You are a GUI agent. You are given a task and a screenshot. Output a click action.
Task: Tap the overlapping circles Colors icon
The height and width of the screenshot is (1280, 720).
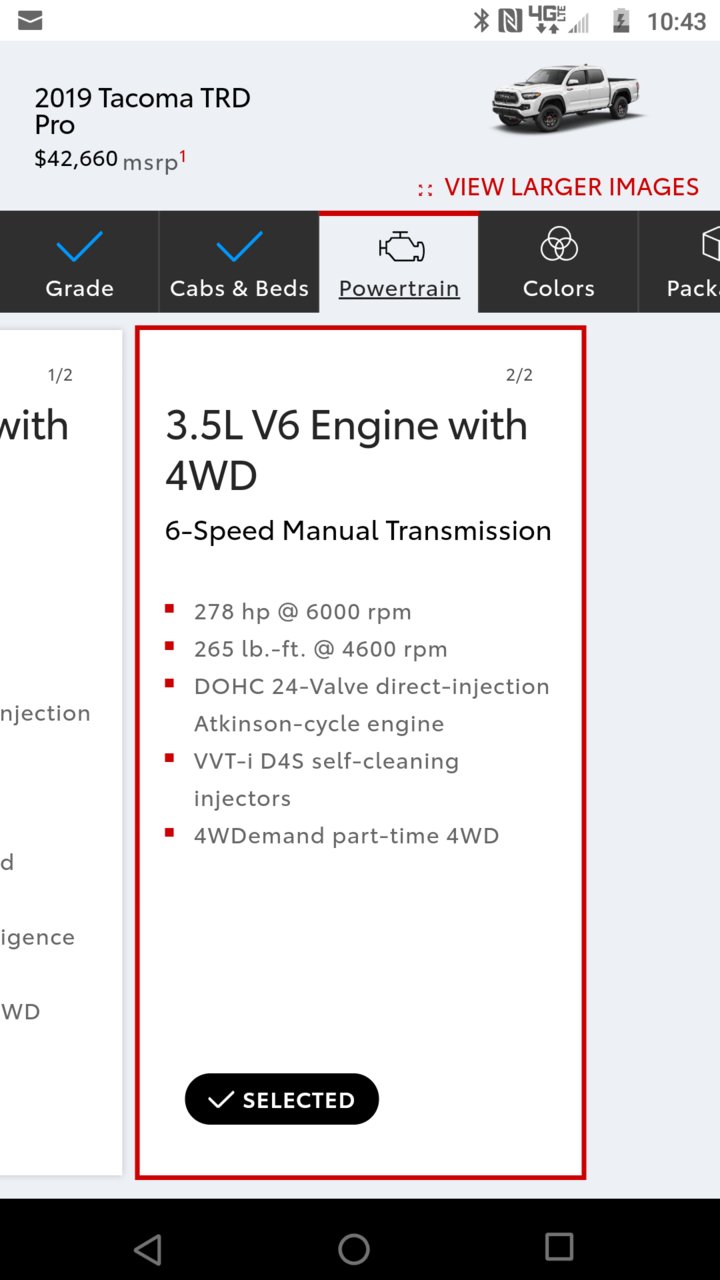point(559,246)
